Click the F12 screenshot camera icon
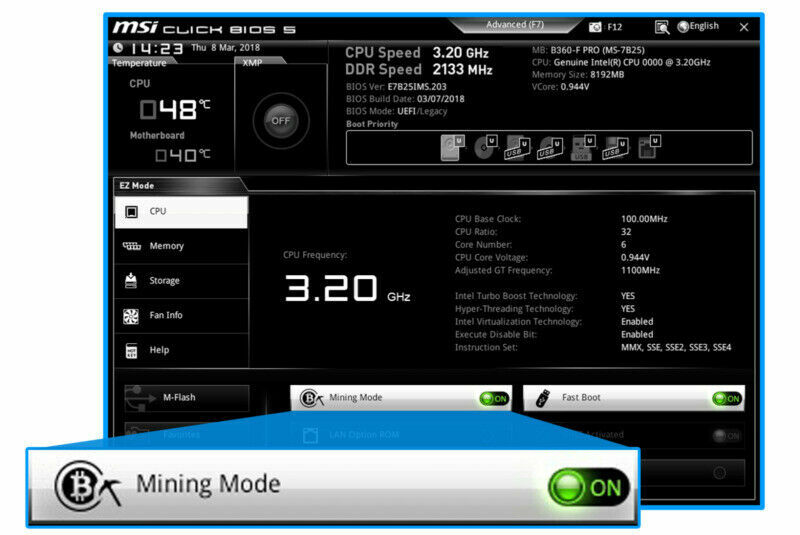The height and width of the screenshot is (535, 800). pos(595,27)
